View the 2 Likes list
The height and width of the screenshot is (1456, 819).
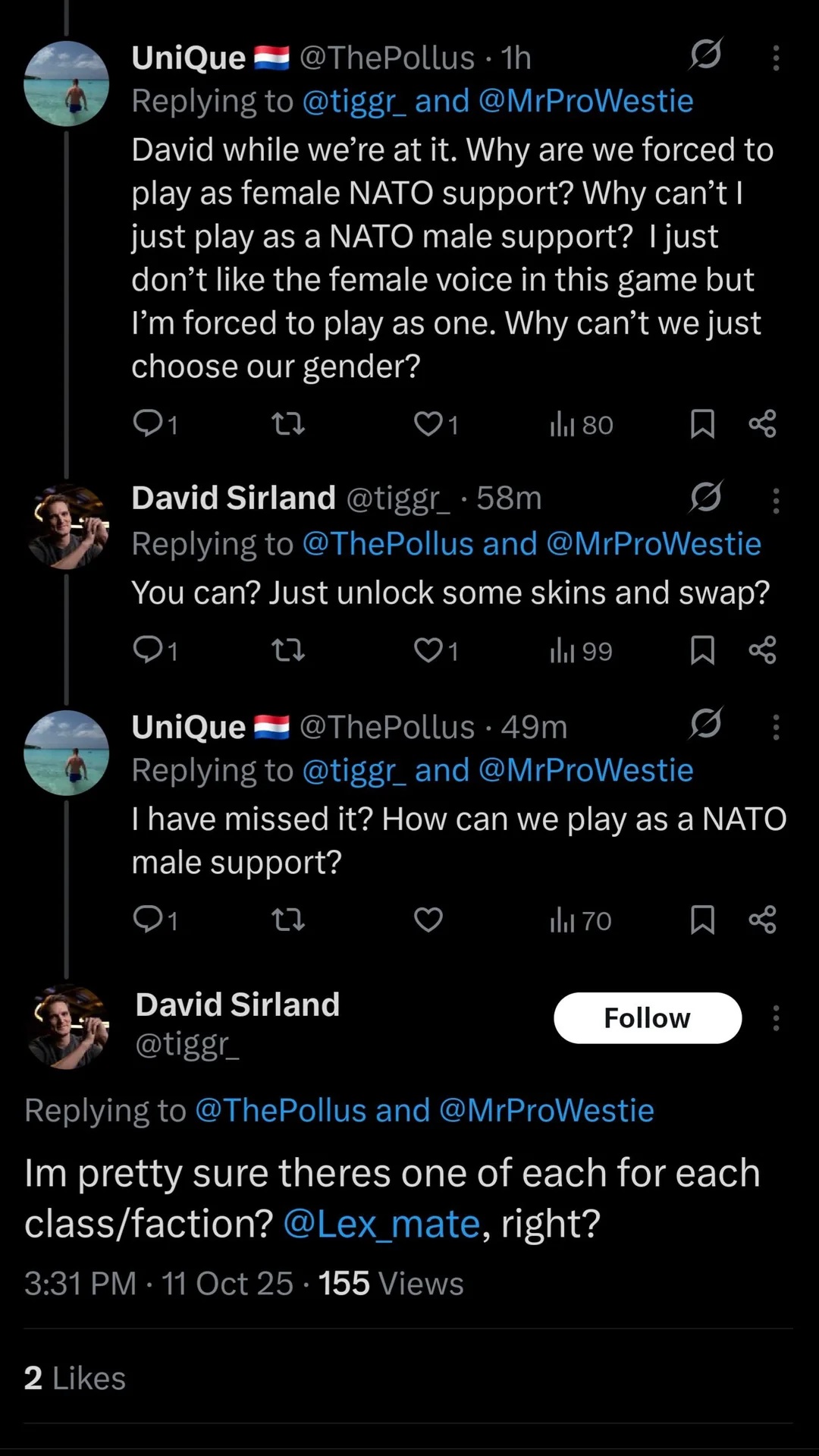[74, 1379]
